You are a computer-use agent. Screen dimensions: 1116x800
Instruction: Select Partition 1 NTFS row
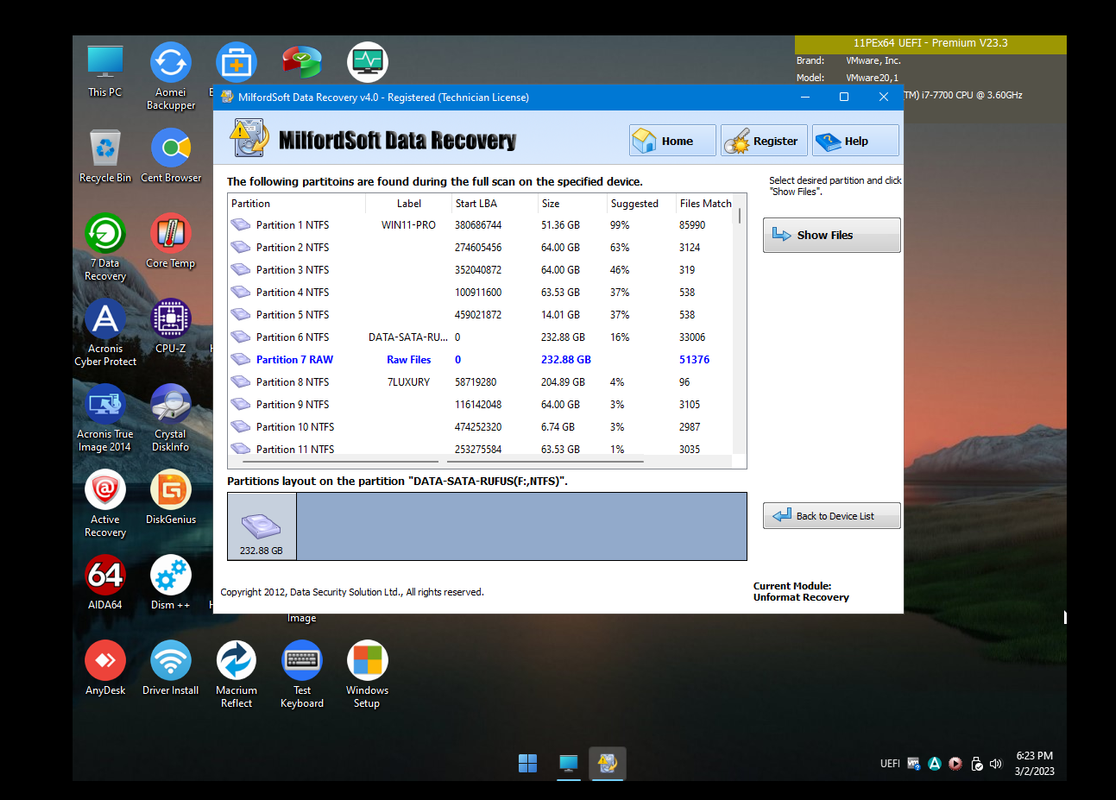coord(480,225)
